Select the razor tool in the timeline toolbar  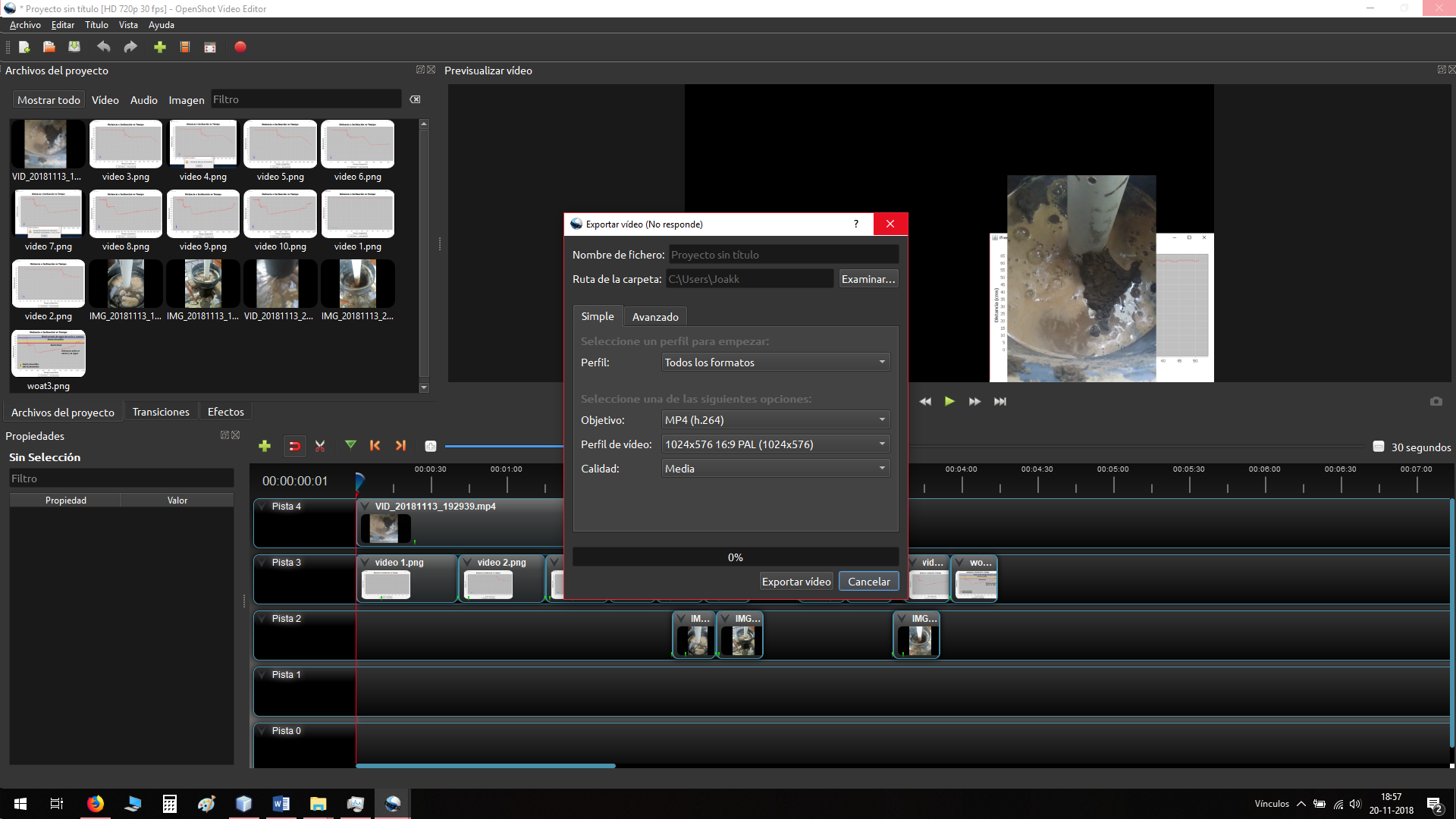[319, 446]
